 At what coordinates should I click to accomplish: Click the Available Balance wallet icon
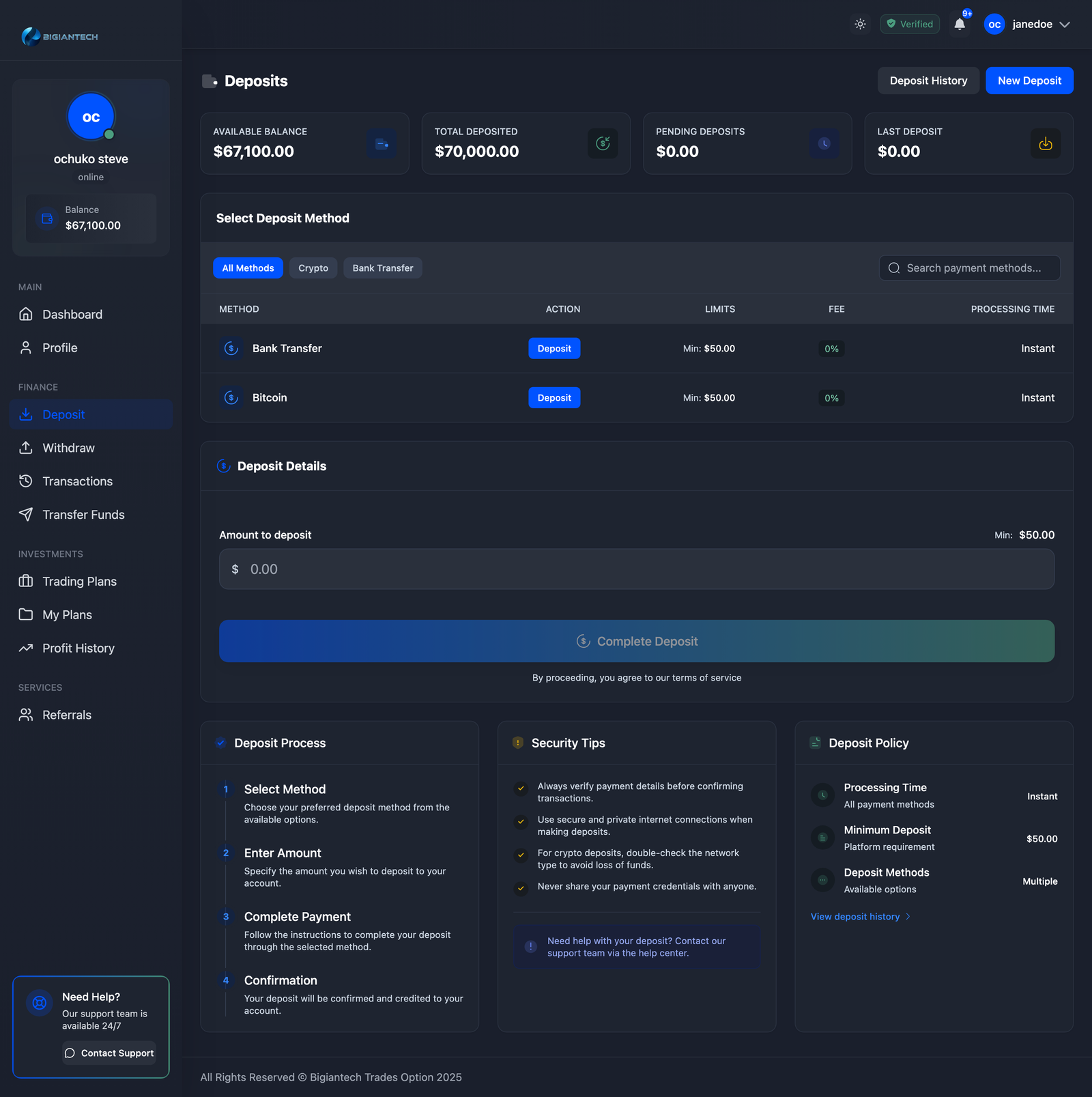381,143
